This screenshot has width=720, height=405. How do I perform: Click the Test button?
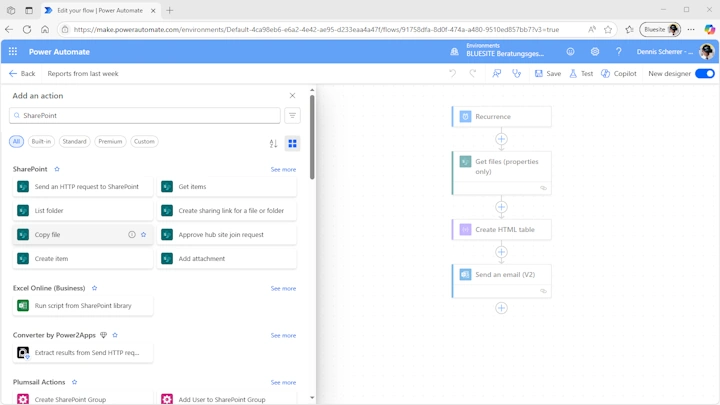pos(581,73)
